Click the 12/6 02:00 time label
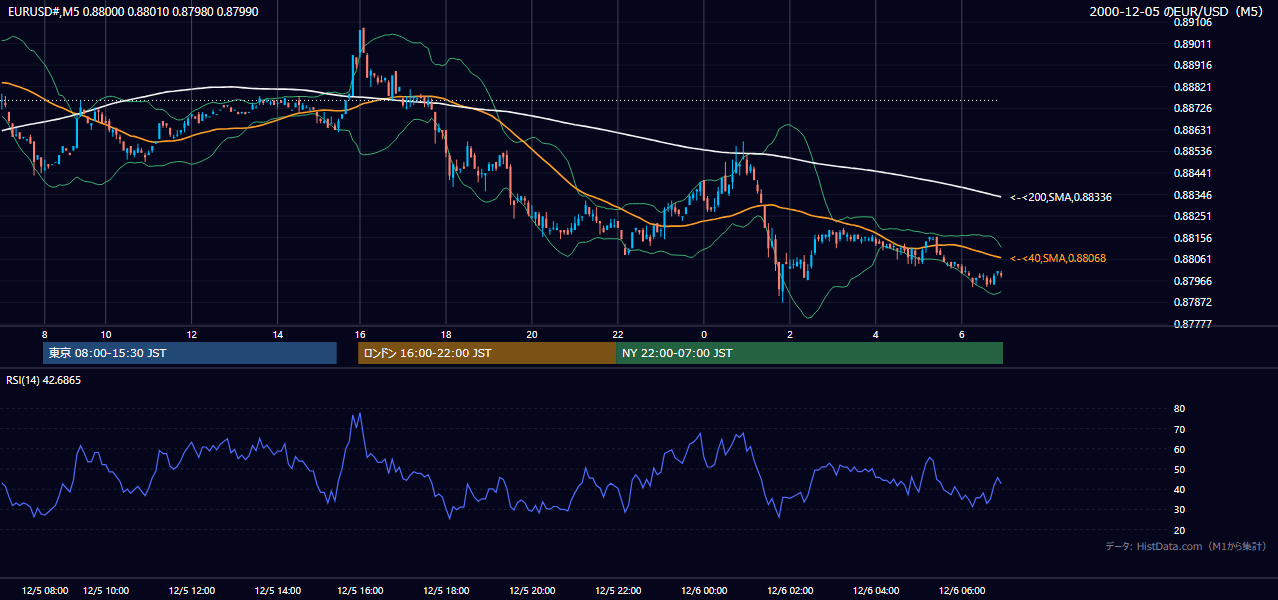Screen dimensions: 1278x600 790,591
